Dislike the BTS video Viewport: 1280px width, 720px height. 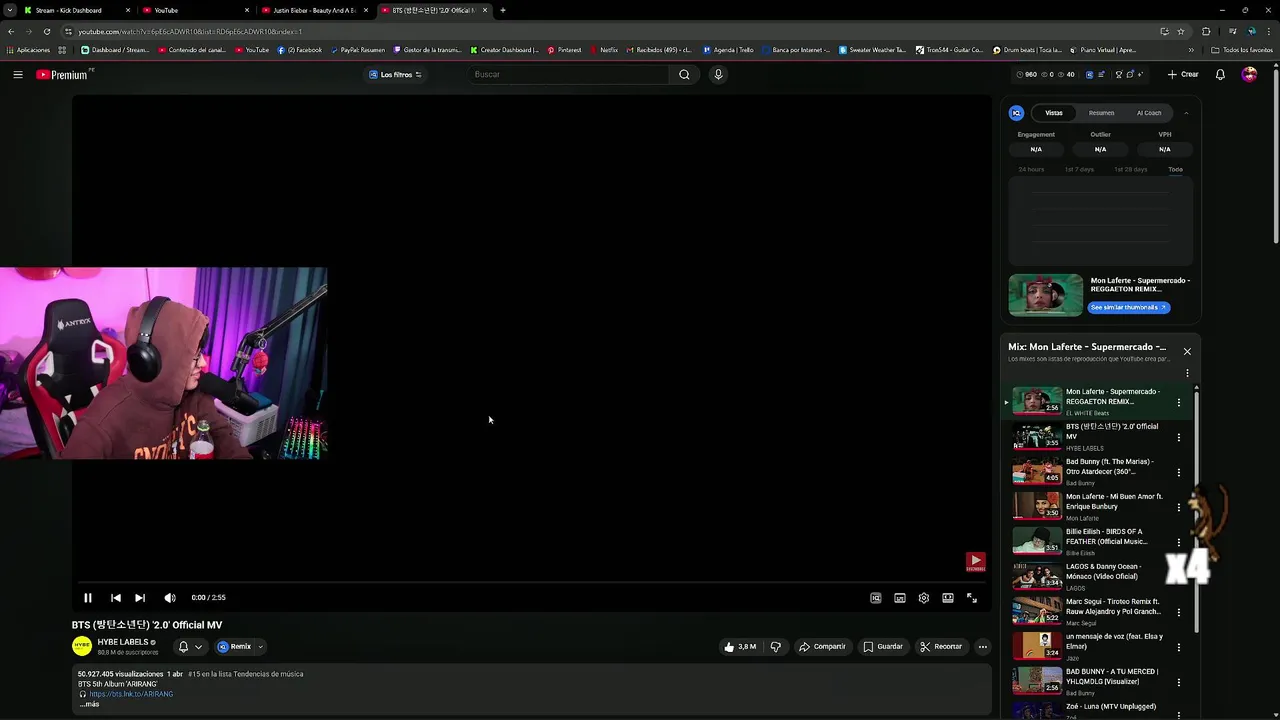click(x=775, y=647)
